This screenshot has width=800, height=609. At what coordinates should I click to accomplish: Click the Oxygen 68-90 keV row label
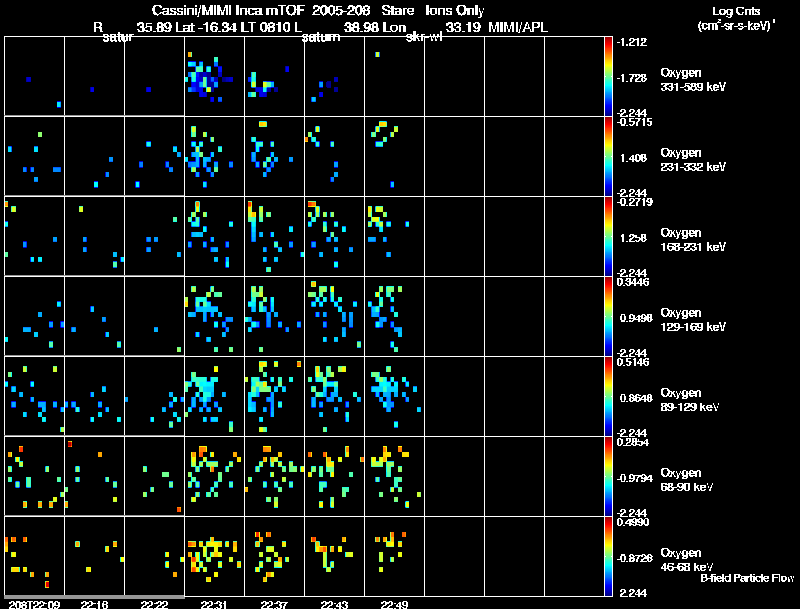[687, 480]
